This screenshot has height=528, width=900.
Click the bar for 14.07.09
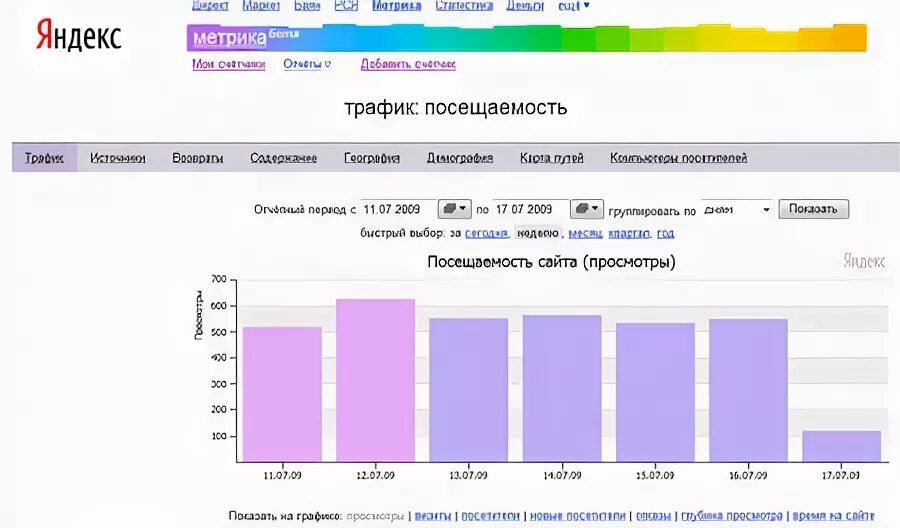point(562,389)
